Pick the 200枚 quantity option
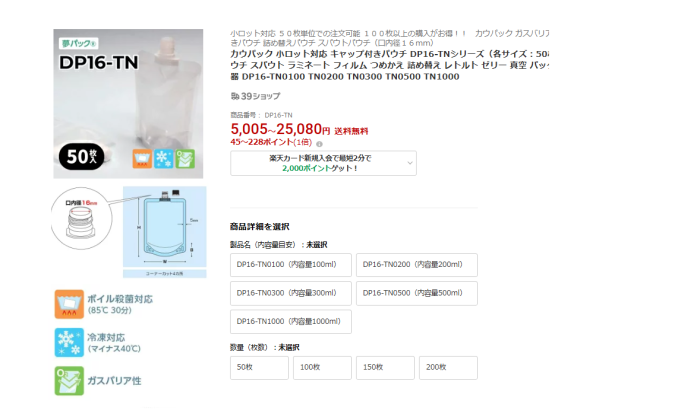This screenshot has width=700, height=420. click(x=448, y=368)
